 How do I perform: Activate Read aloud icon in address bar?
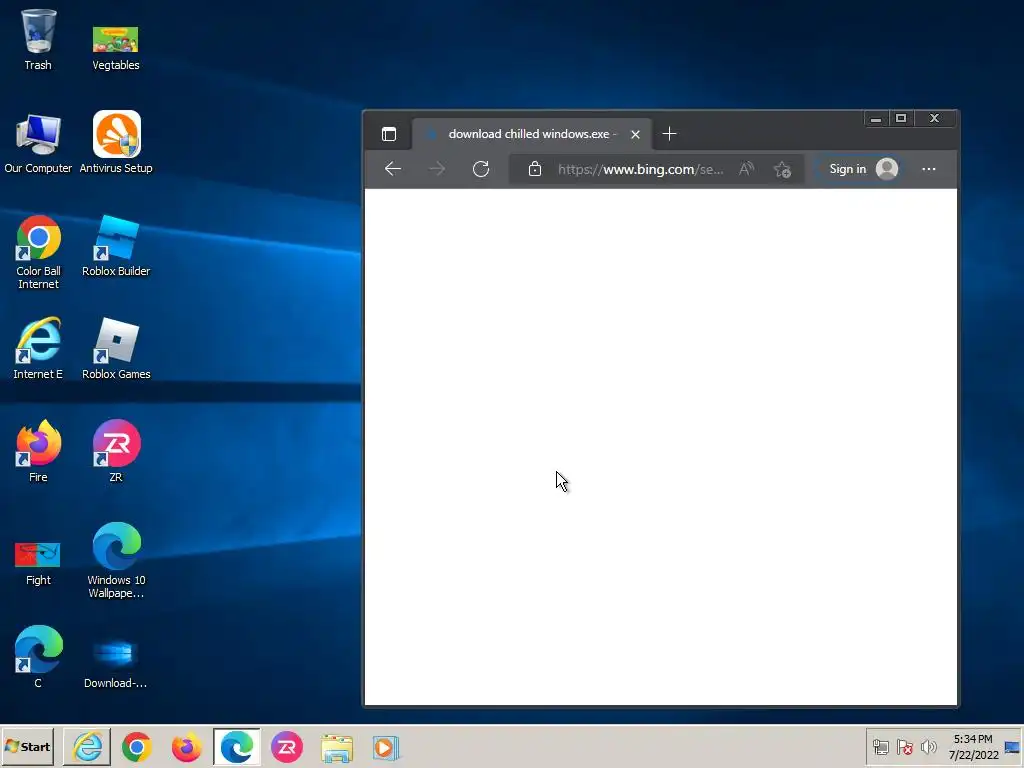746,169
